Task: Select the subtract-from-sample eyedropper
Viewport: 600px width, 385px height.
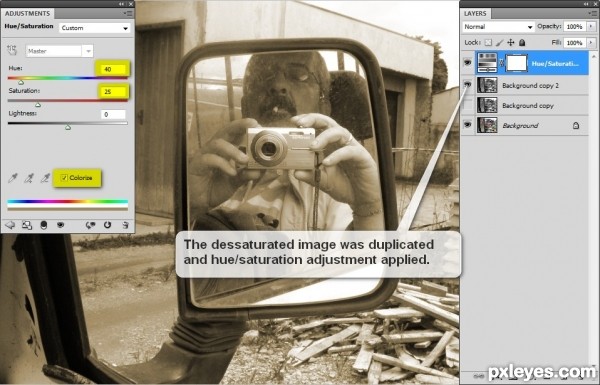Action: (45, 178)
